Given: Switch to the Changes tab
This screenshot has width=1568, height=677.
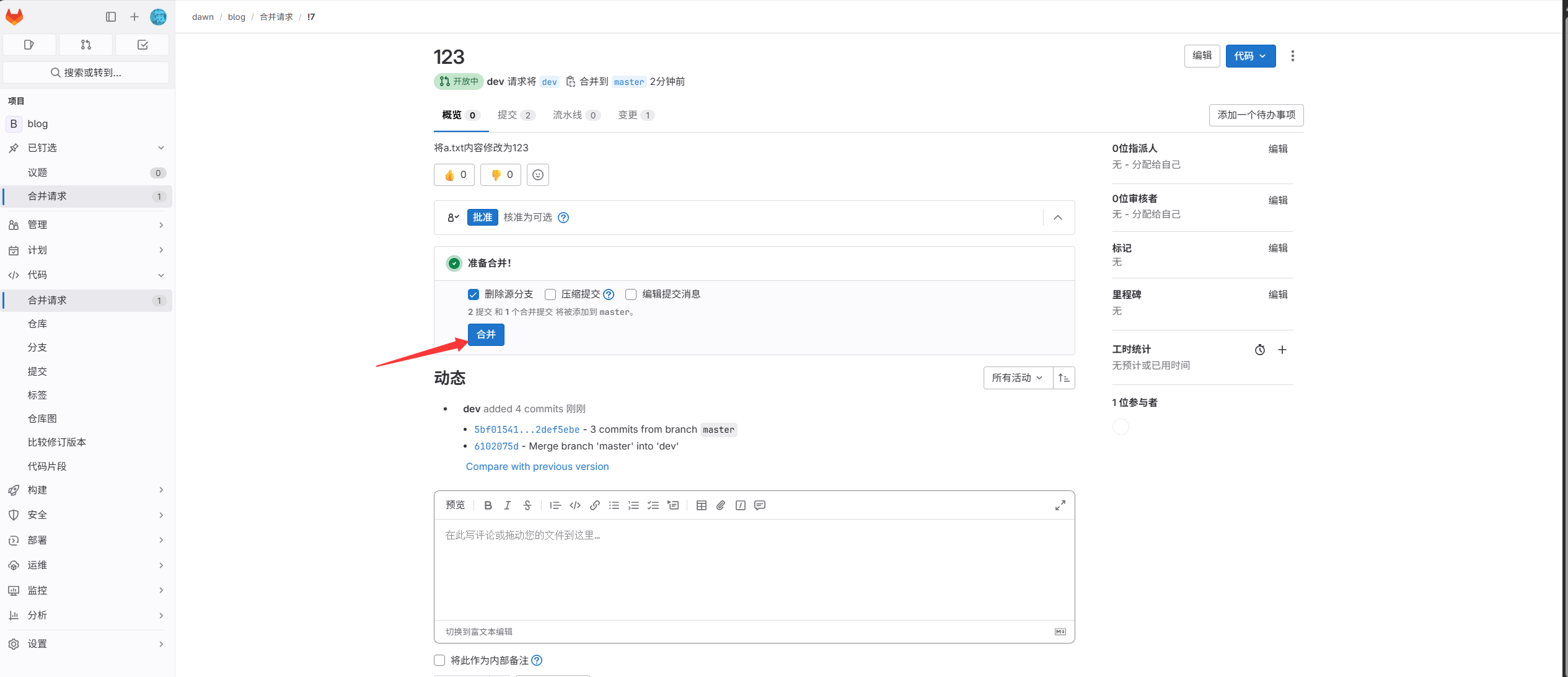Looking at the screenshot, I should [636, 115].
